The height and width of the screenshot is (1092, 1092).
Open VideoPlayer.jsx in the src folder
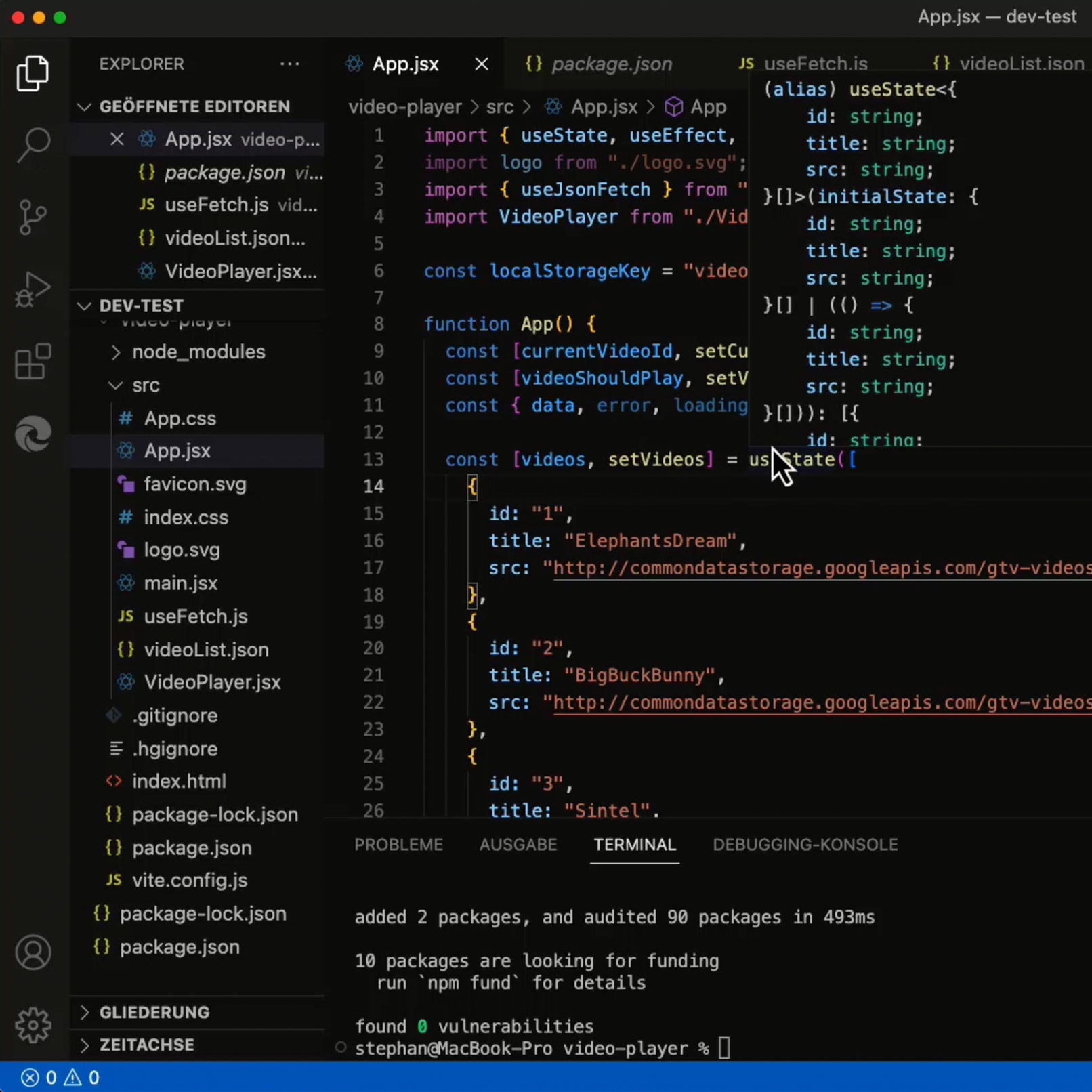coord(212,682)
